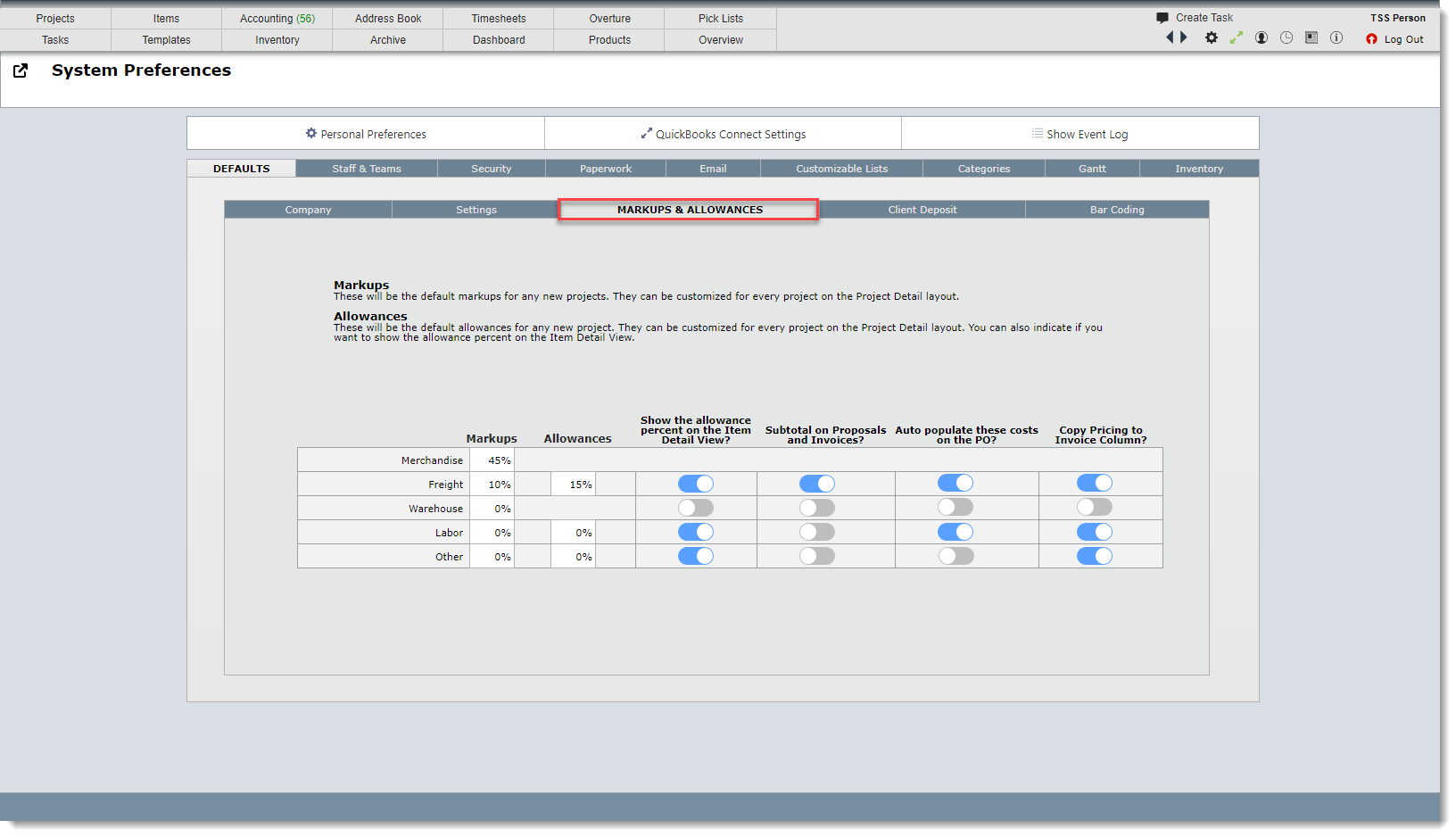Click Show Event Log

(x=1080, y=134)
